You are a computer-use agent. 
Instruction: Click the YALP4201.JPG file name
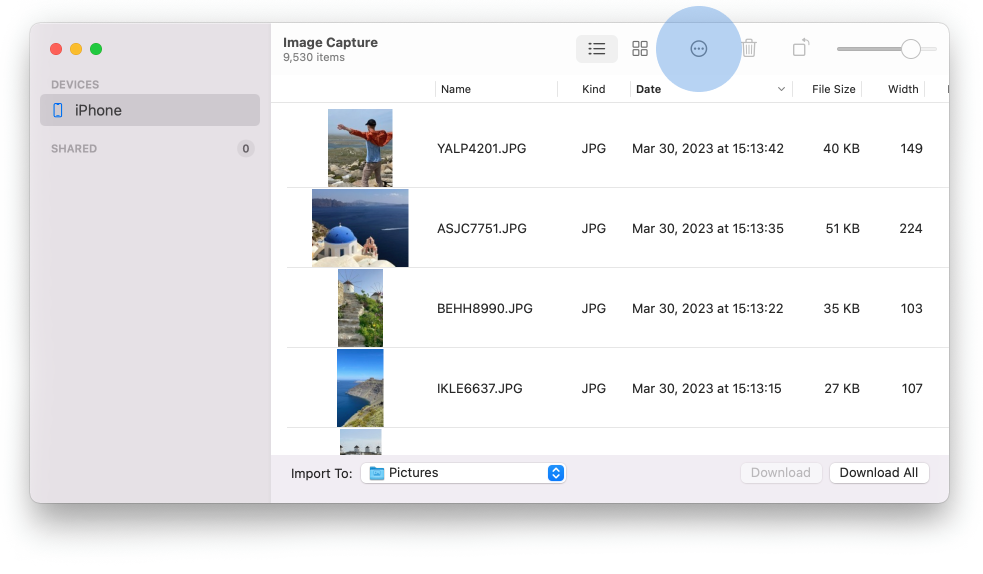481,149
